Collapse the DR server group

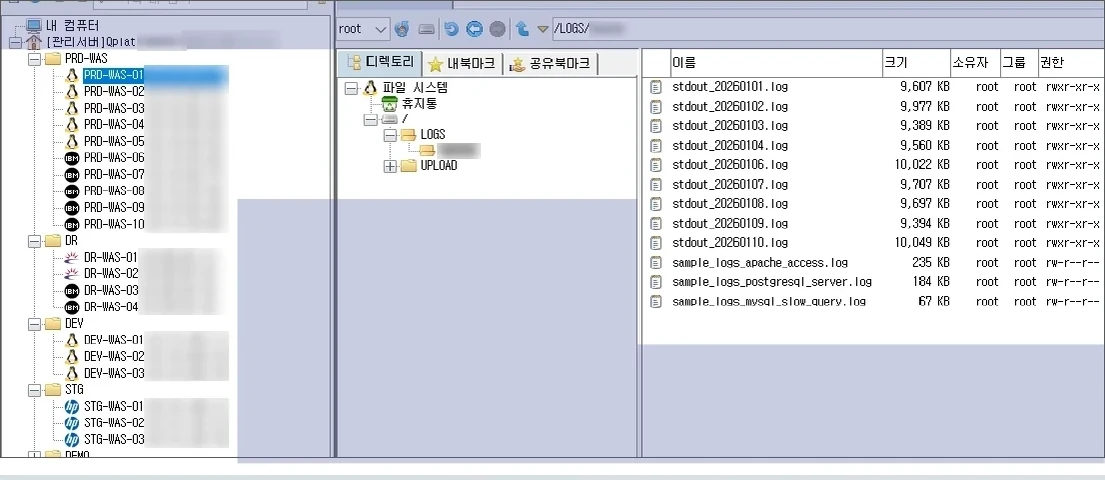[x=34, y=241]
